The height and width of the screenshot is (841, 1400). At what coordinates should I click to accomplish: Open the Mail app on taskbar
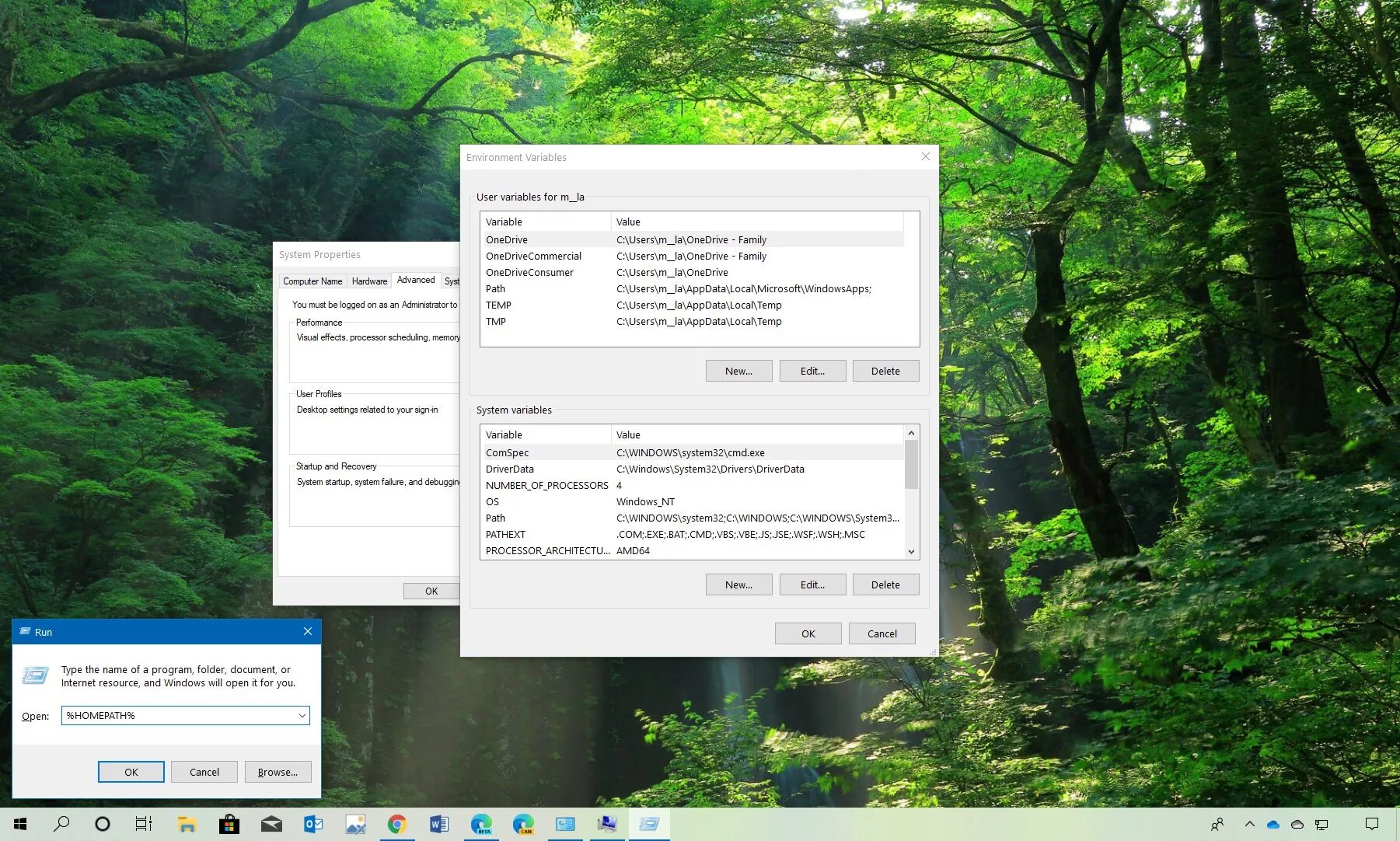coord(271,824)
